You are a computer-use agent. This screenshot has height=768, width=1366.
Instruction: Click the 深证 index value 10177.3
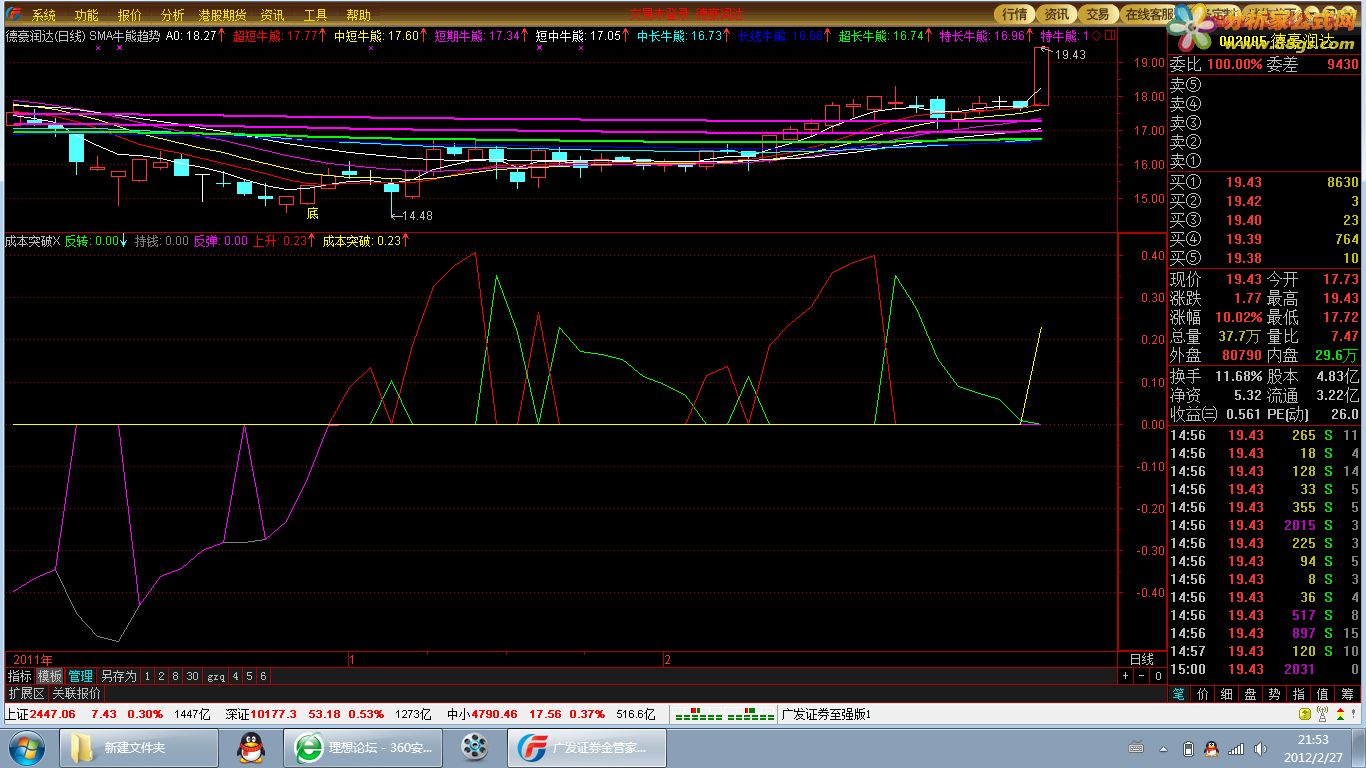(274, 714)
